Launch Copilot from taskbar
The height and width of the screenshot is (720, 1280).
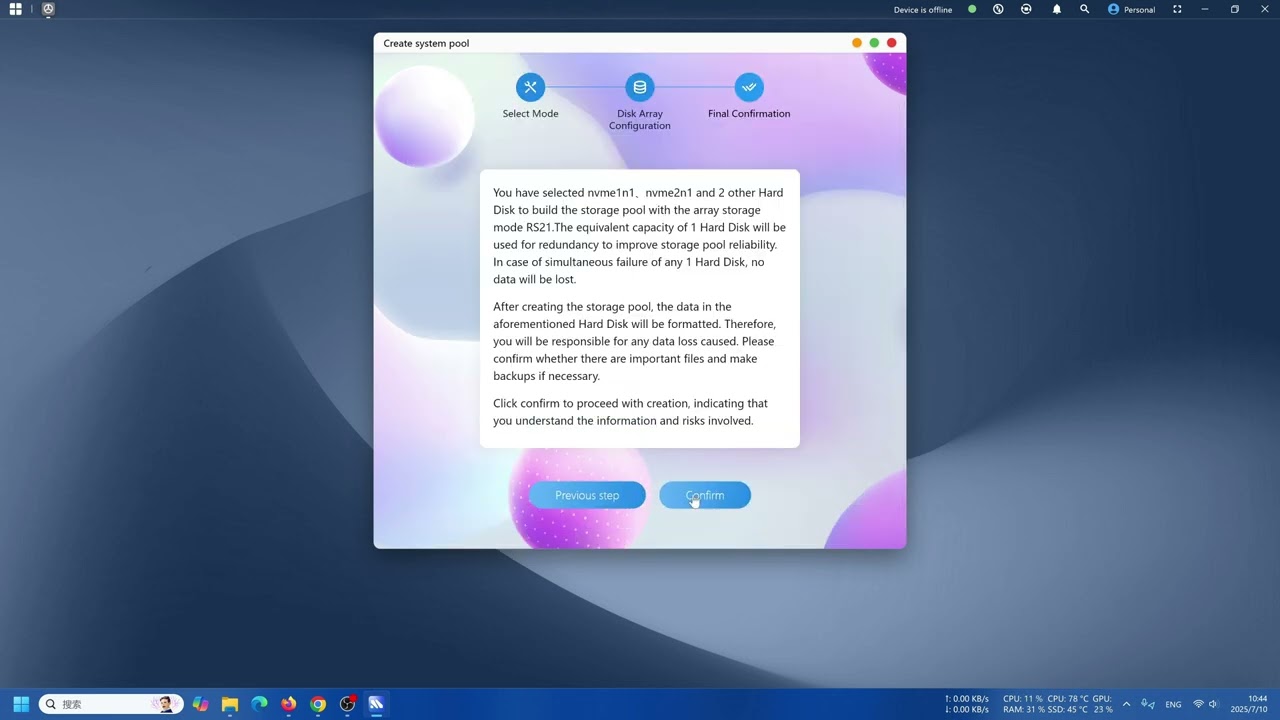201,704
